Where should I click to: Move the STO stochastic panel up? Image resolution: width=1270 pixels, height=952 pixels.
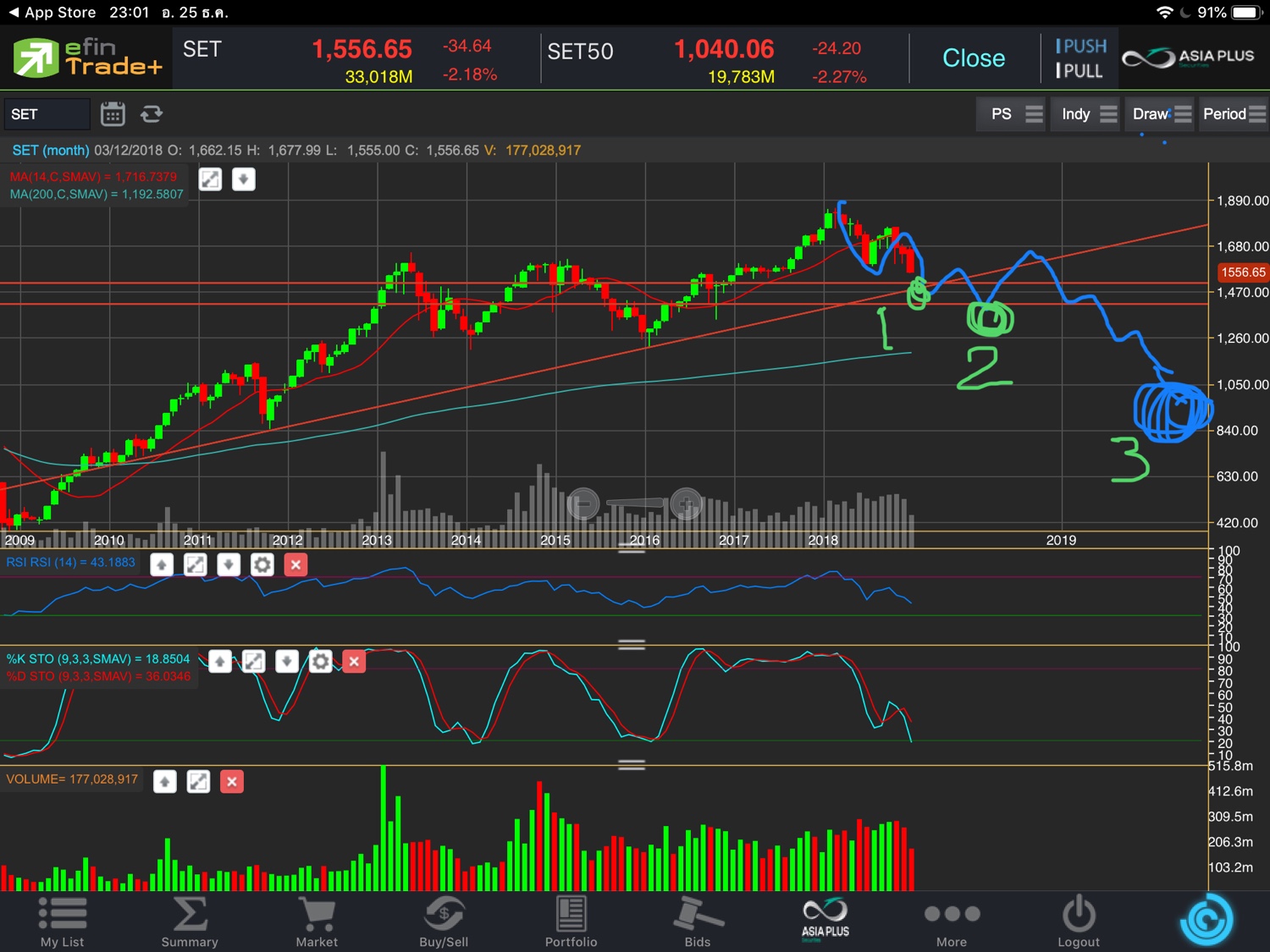(x=220, y=661)
